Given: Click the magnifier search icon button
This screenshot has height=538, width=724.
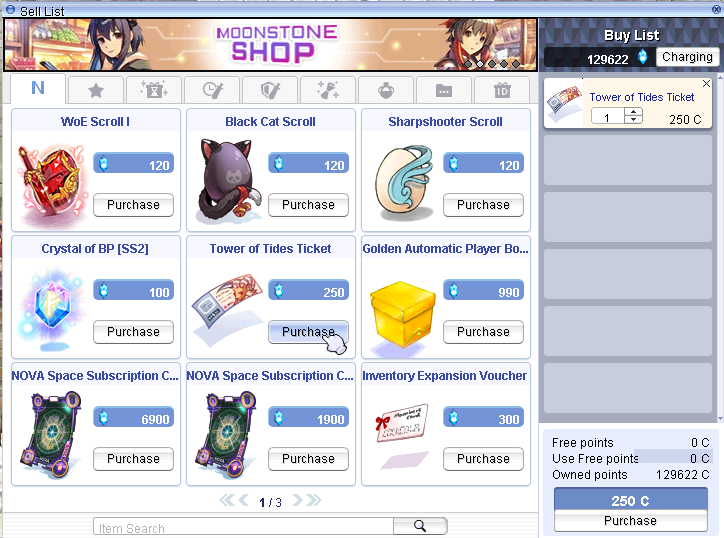Looking at the screenshot, I should pos(420,526).
